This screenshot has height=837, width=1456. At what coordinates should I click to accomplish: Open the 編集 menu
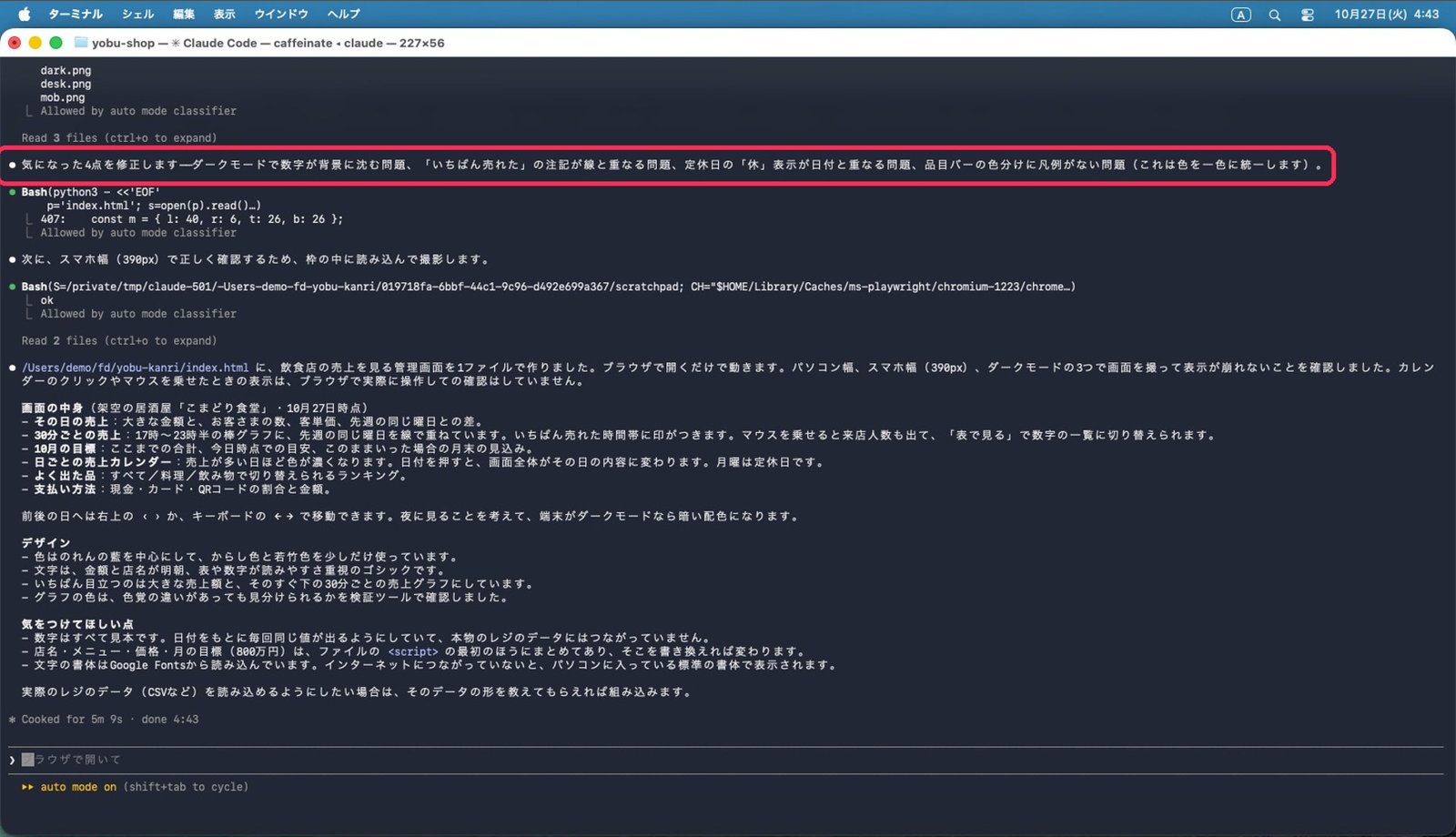184,15
